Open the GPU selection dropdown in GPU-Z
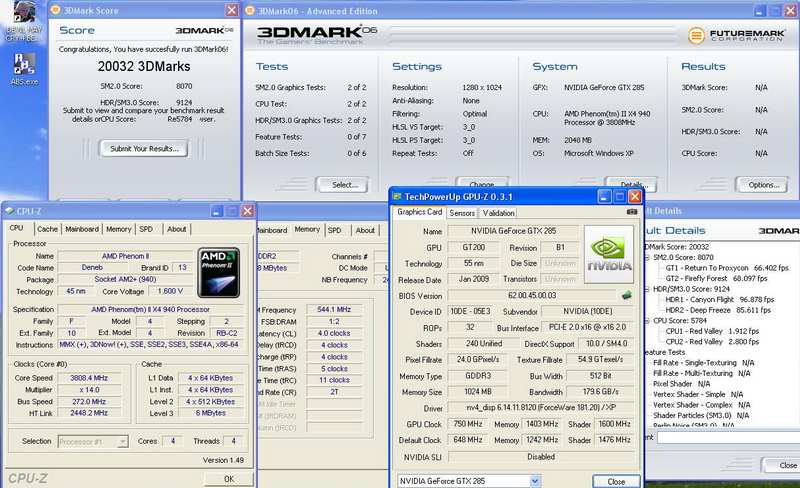This screenshot has height=488, width=800. (x=535, y=481)
